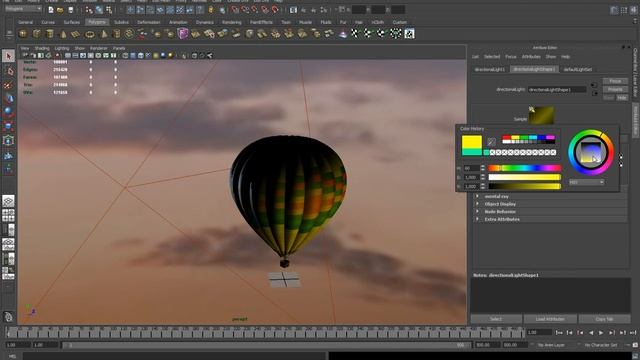Click the four view layout icon

(x=8, y=216)
